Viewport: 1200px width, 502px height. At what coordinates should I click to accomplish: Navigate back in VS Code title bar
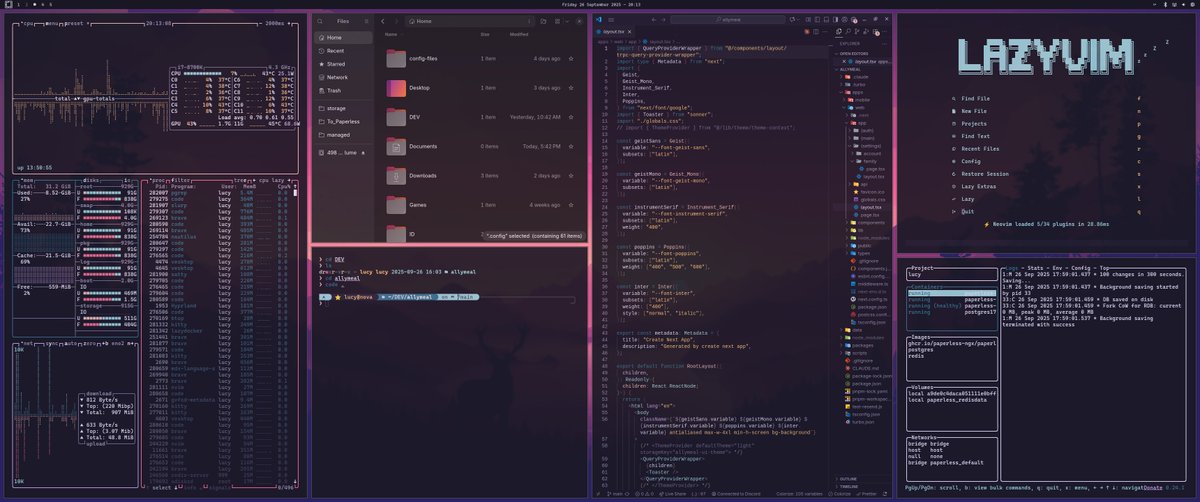pyautogui.click(x=654, y=20)
